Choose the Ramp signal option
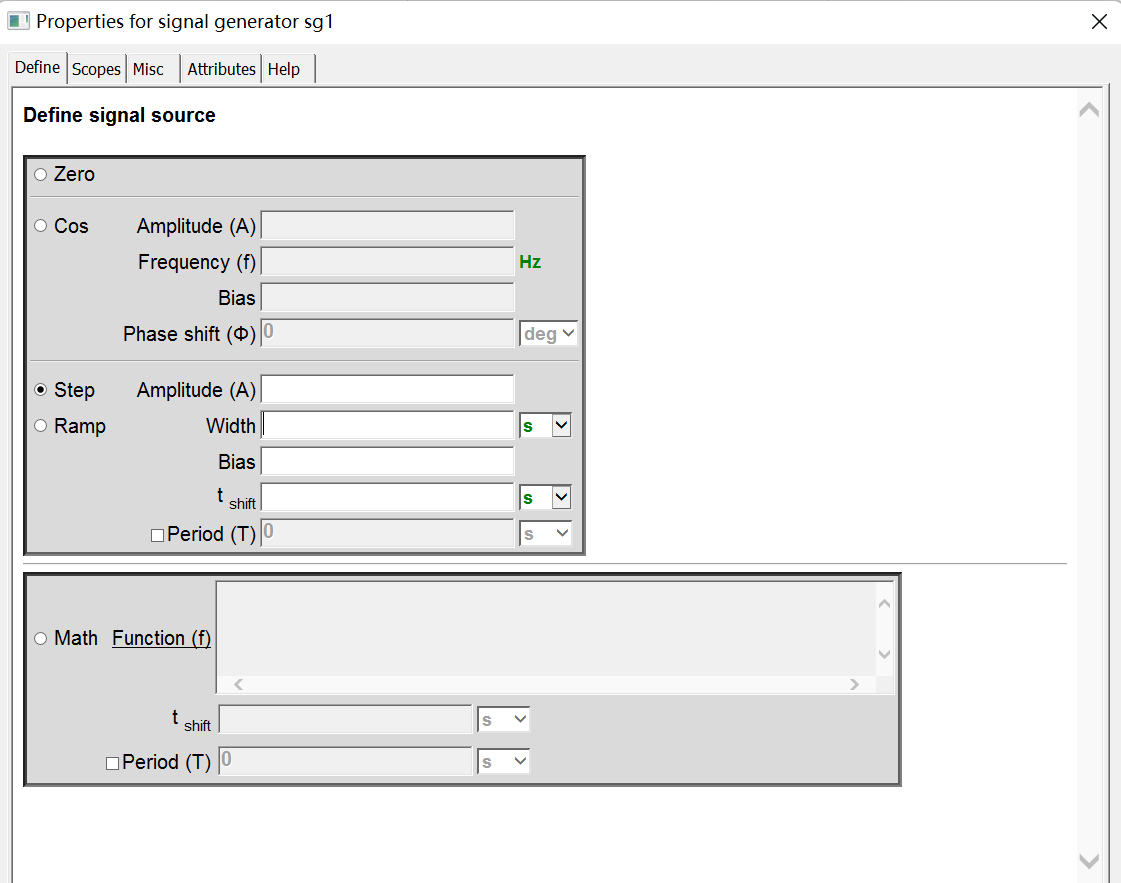The width and height of the screenshot is (1121, 883). (41, 426)
